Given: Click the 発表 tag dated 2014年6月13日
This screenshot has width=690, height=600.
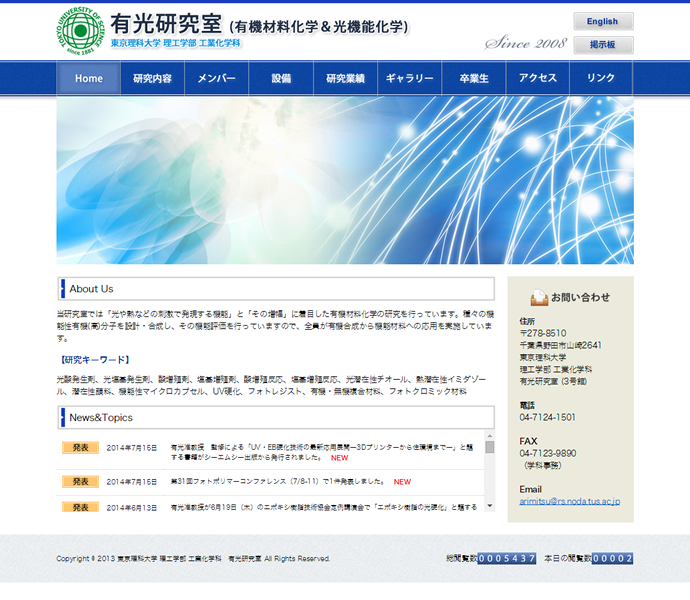Looking at the screenshot, I should (81, 507).
